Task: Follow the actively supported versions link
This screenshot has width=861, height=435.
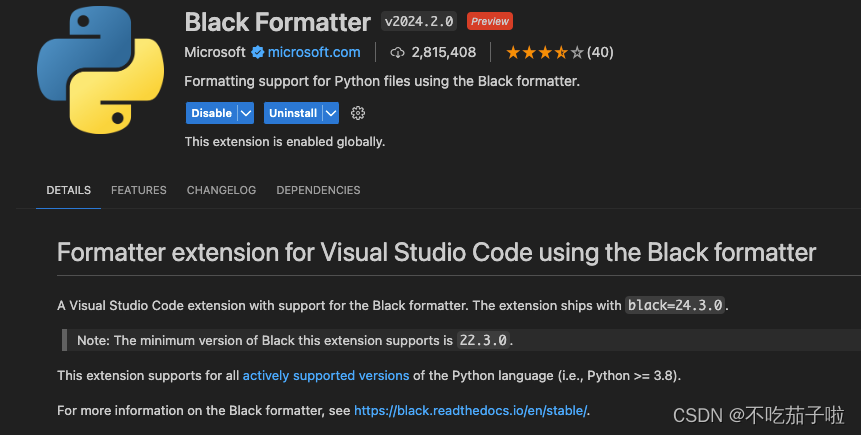Action: point(325,376)
